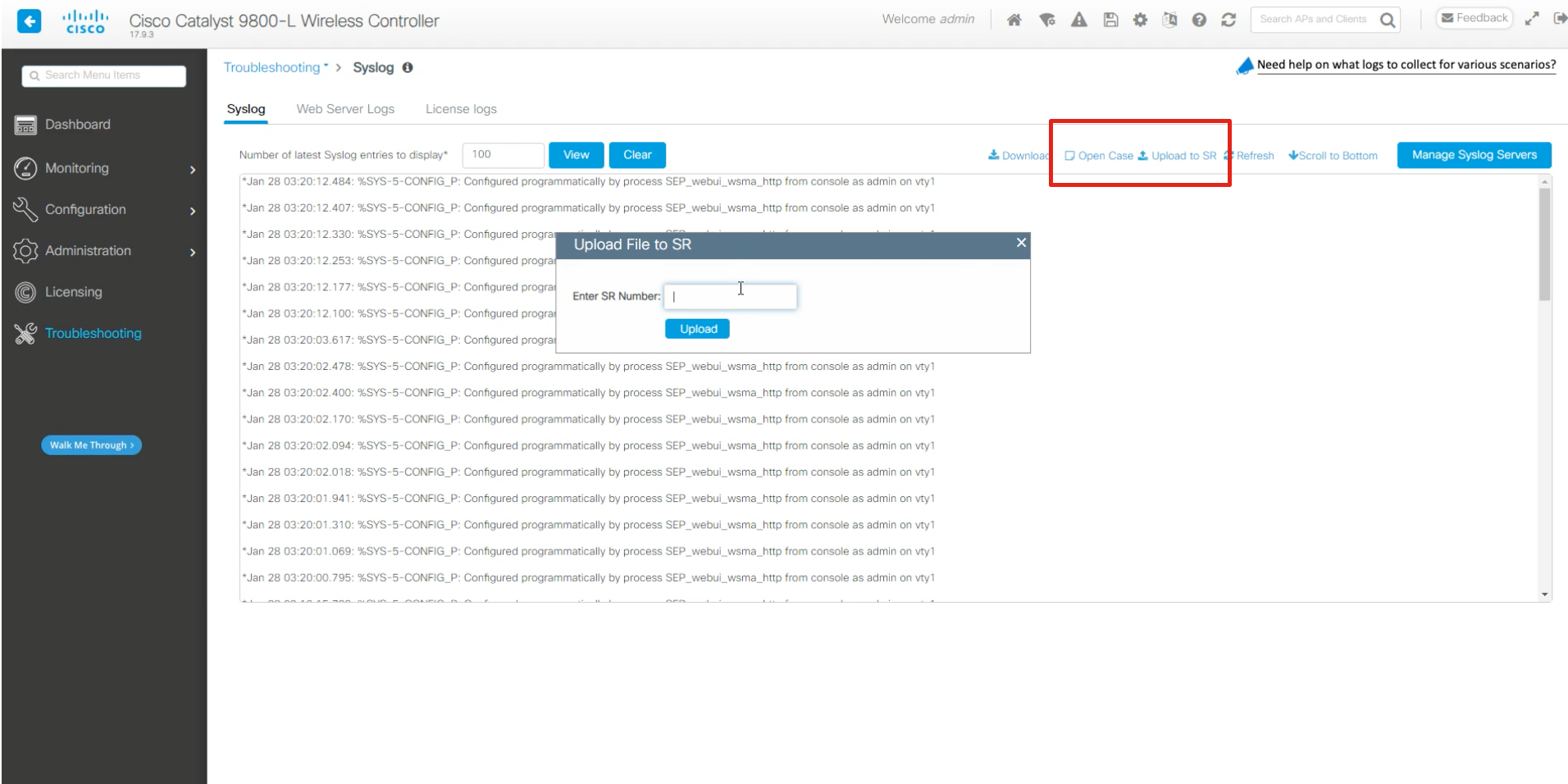Select log entry at 03:20:00.795

[x=588, y=578]
